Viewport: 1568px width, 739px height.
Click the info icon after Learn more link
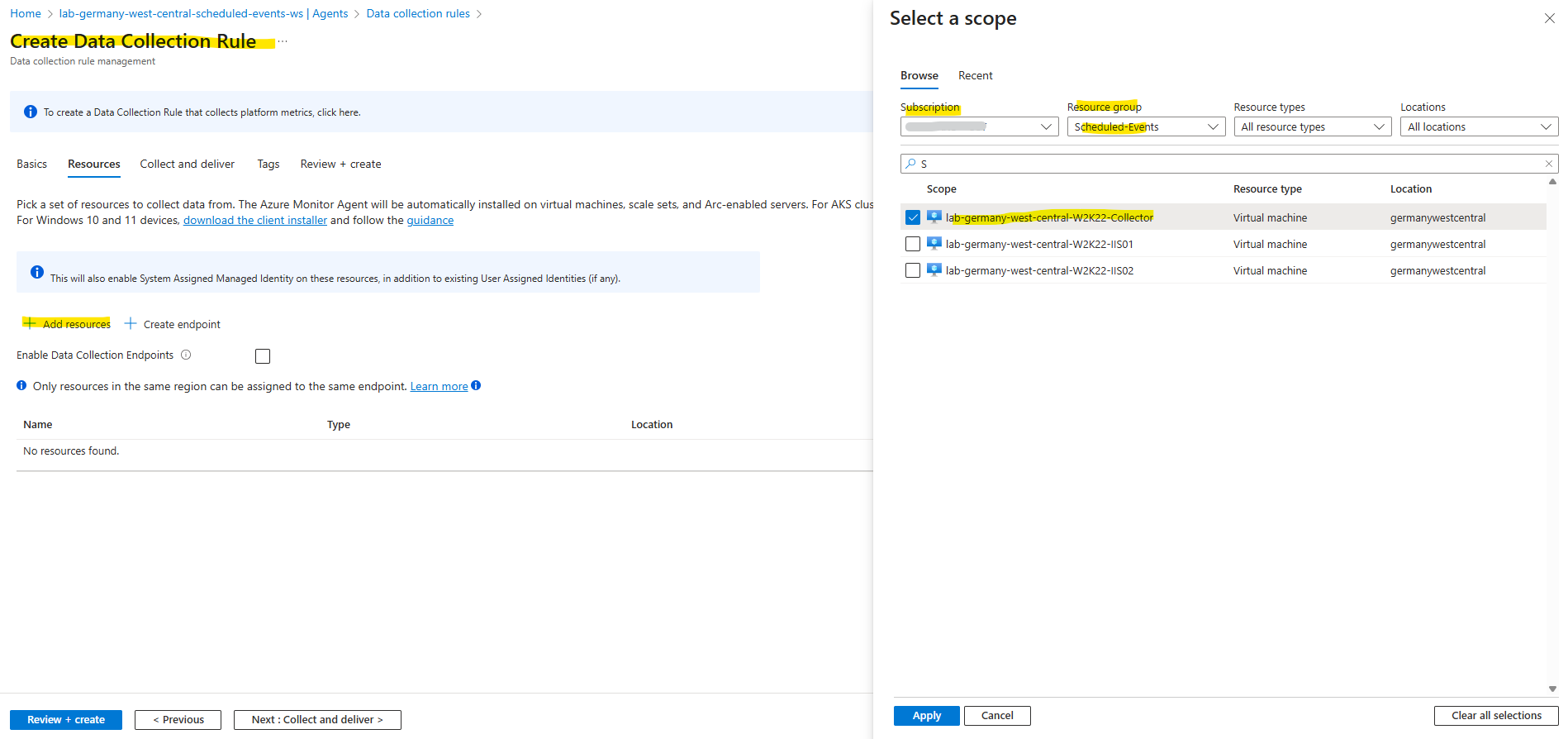tap(476, 385)
